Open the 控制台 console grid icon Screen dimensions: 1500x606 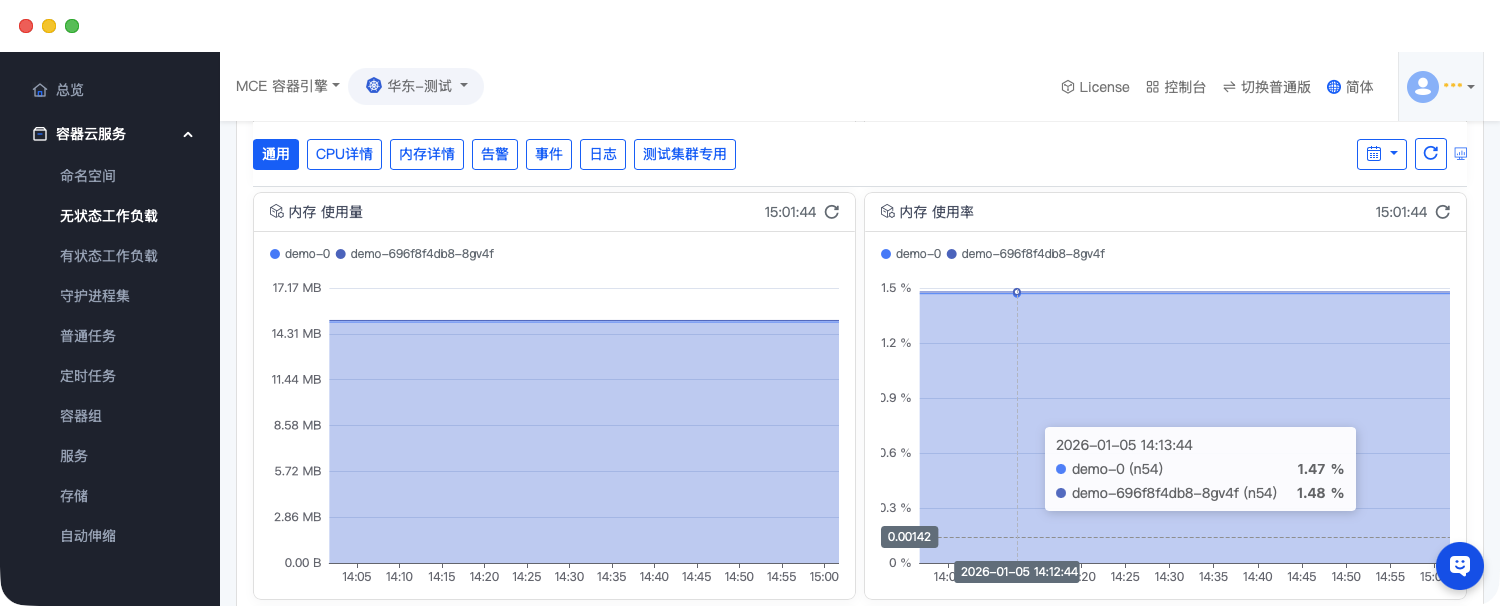(x=1152, y=87)
